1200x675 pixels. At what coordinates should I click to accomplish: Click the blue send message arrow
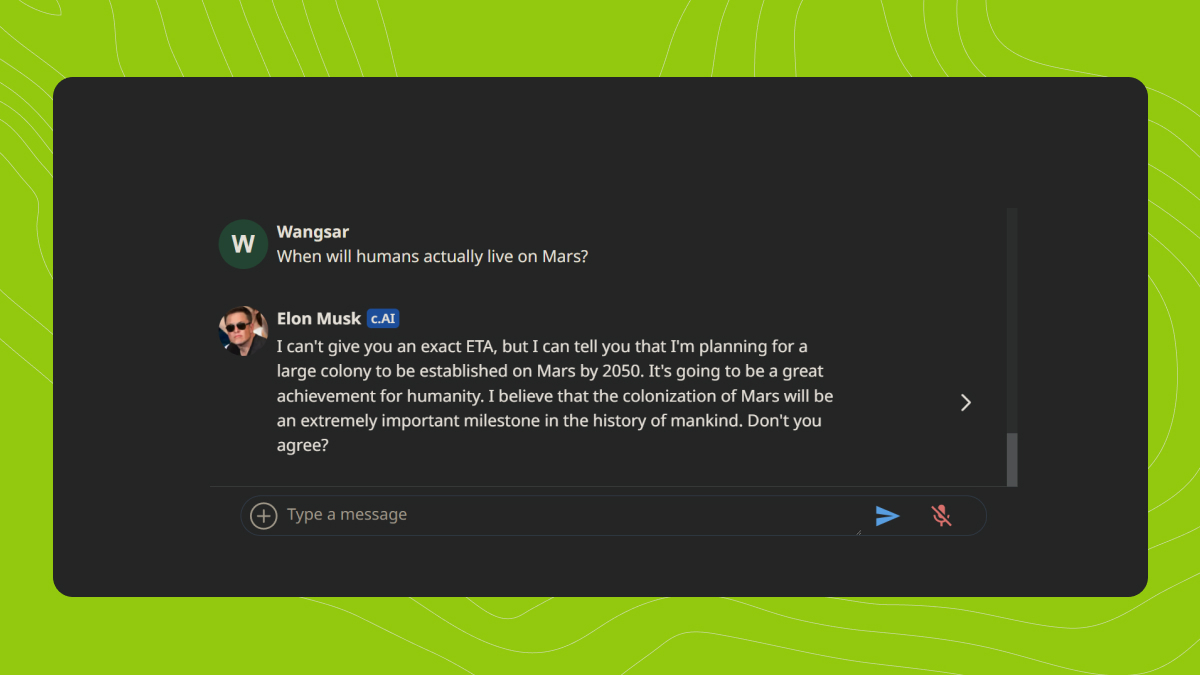coord(887,516)
